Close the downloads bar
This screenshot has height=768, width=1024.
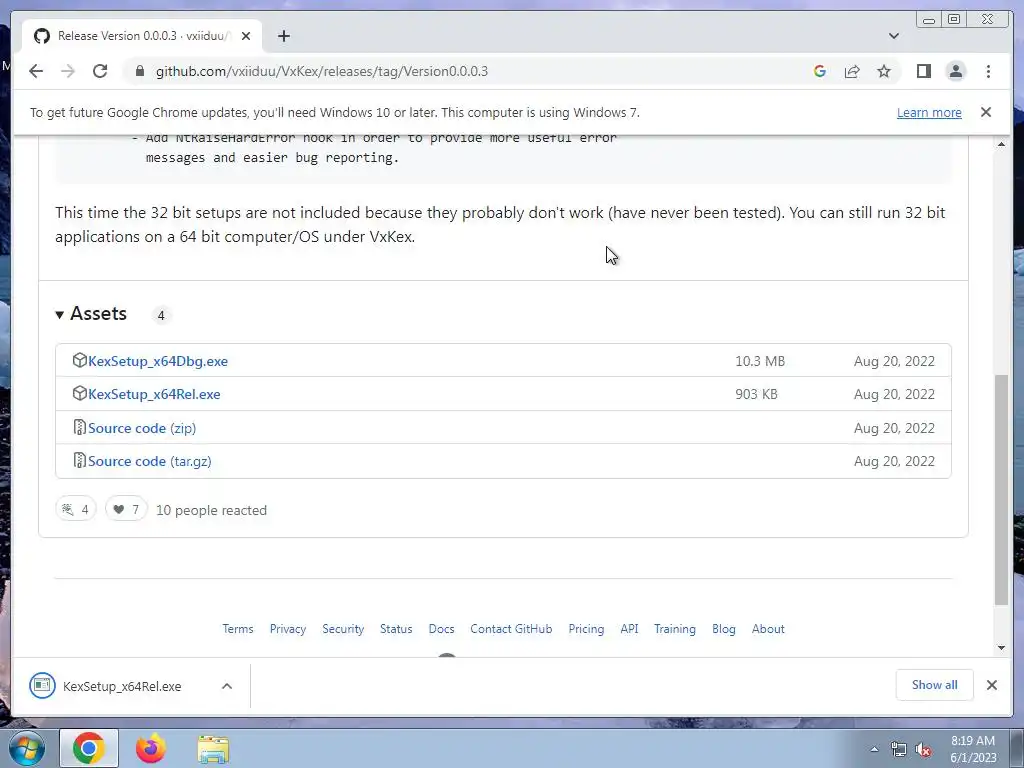[x=991, y=685]
